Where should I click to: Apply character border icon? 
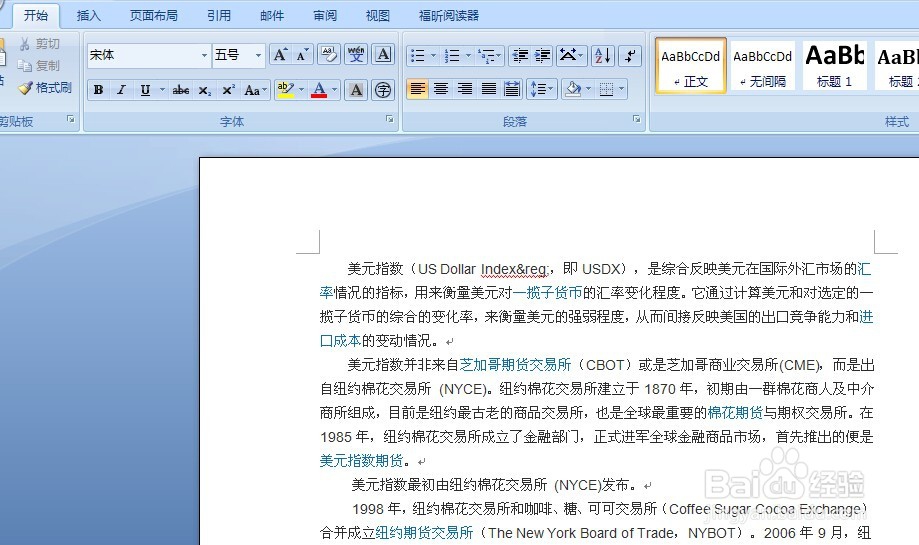click(383, 55)
